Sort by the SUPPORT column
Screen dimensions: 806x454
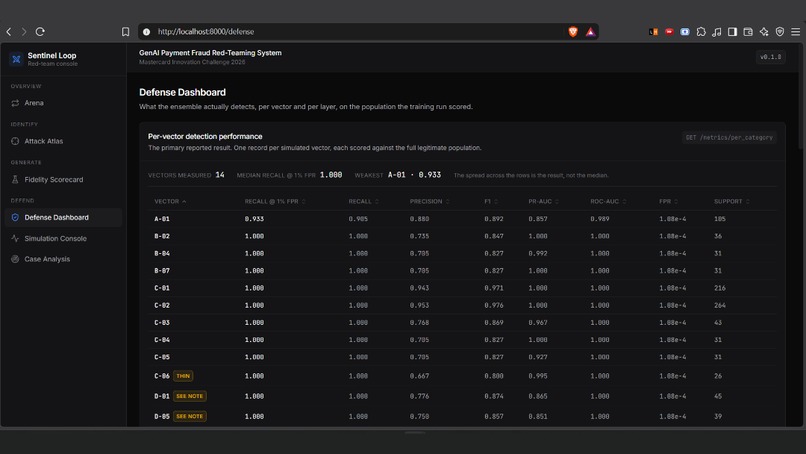pyautogui.click(x=731, y=202)
